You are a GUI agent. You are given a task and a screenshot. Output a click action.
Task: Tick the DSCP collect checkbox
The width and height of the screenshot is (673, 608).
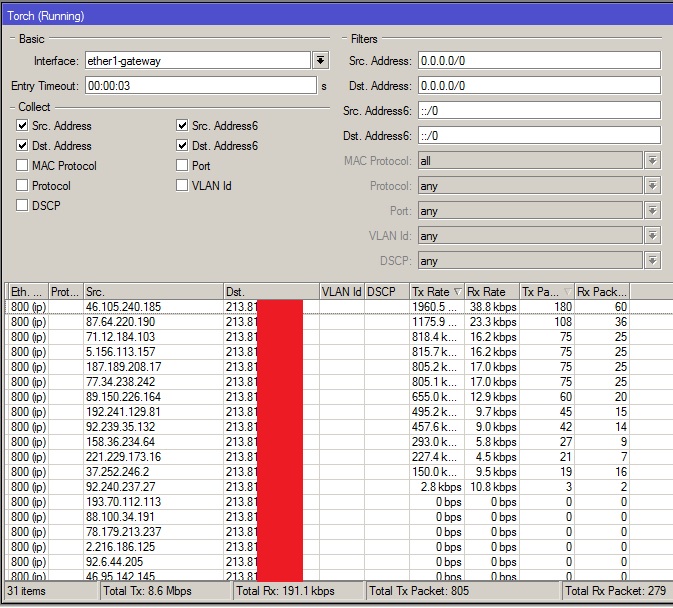tap(23, 206)
